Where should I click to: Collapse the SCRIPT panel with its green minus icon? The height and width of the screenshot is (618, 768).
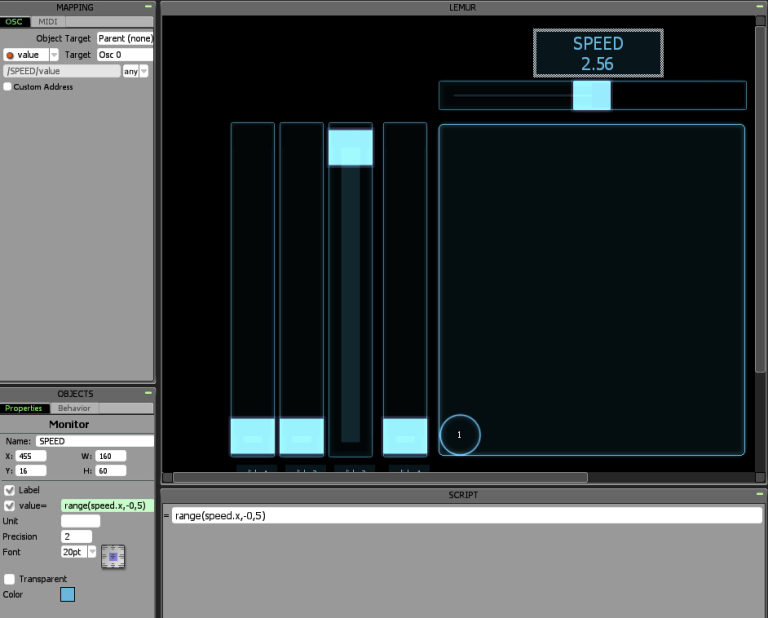tap(760, 495)
